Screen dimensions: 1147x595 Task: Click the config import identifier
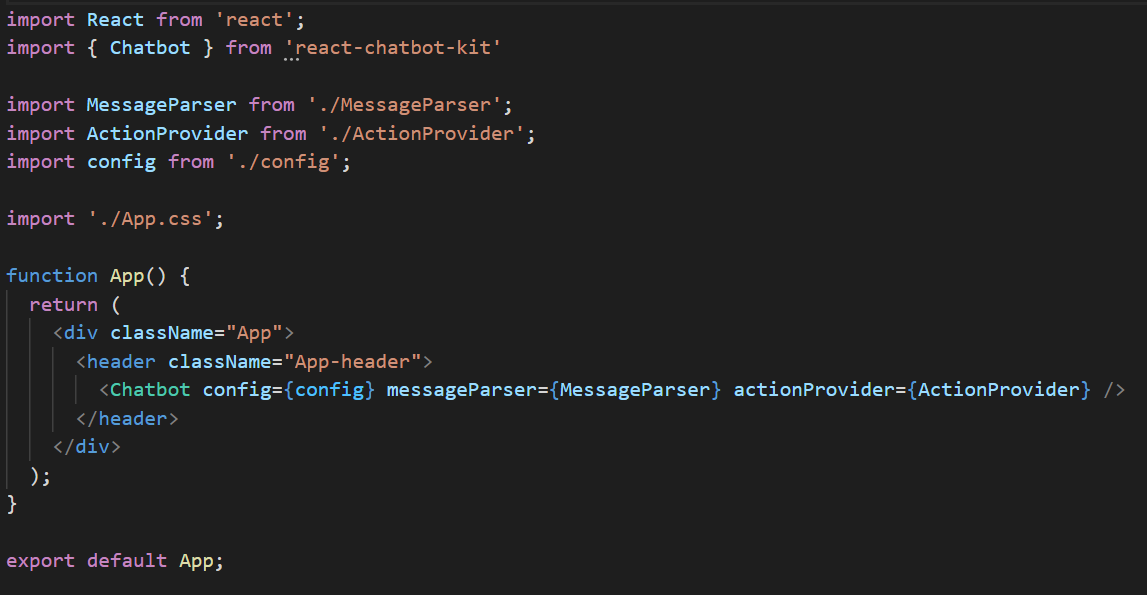coord(121,161)
